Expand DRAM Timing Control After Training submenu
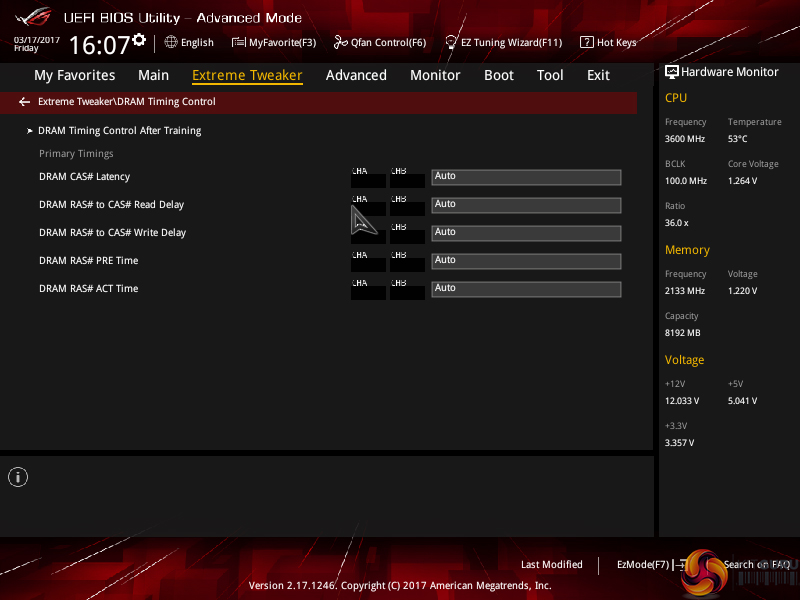The height and width of the screenshot is (600, 800). tap(119, 131)
